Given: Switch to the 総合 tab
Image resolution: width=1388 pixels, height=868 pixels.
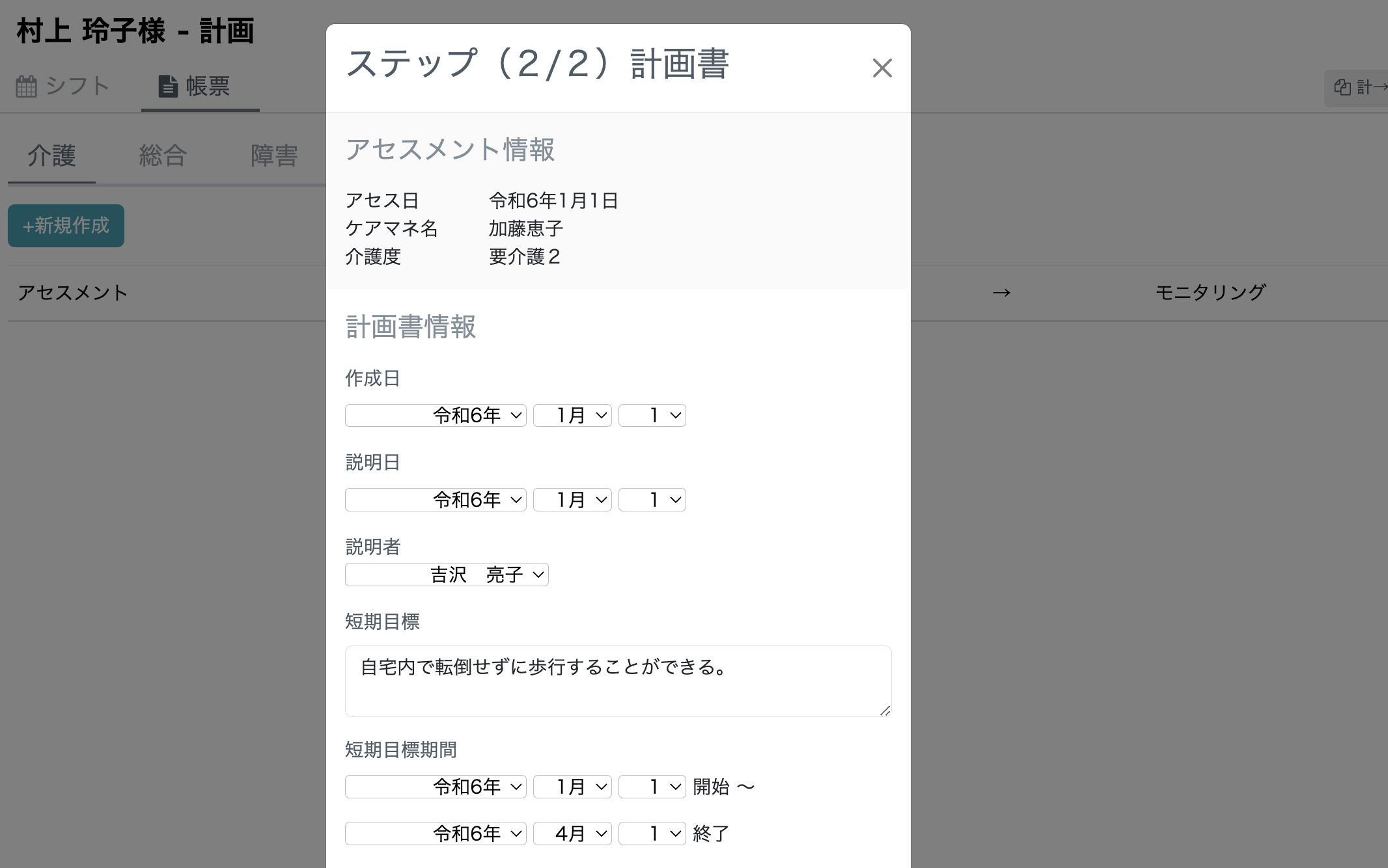Looking at the screenshot, I should pyautogui.click(x=162, y=156).
